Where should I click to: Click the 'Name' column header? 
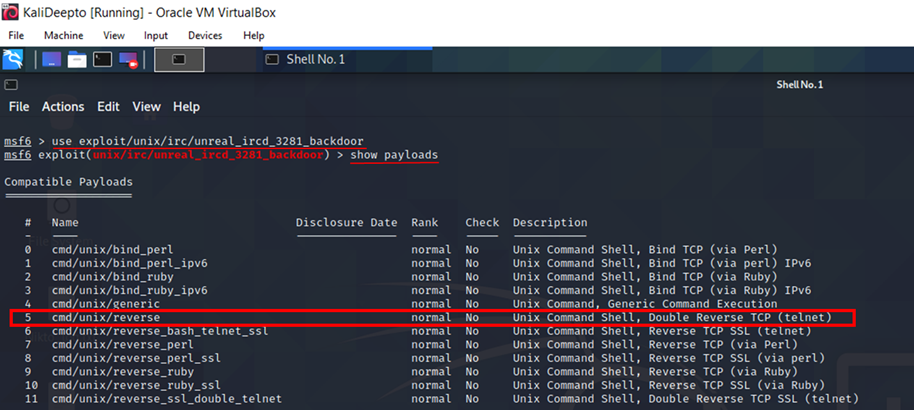point(65,222)
